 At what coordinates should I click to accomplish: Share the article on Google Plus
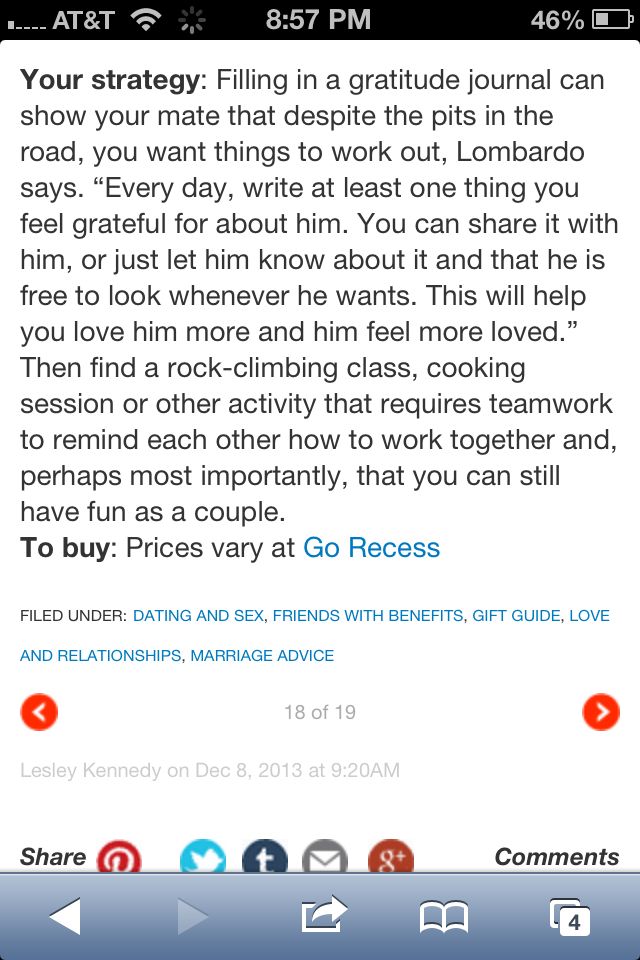(390, 858)
